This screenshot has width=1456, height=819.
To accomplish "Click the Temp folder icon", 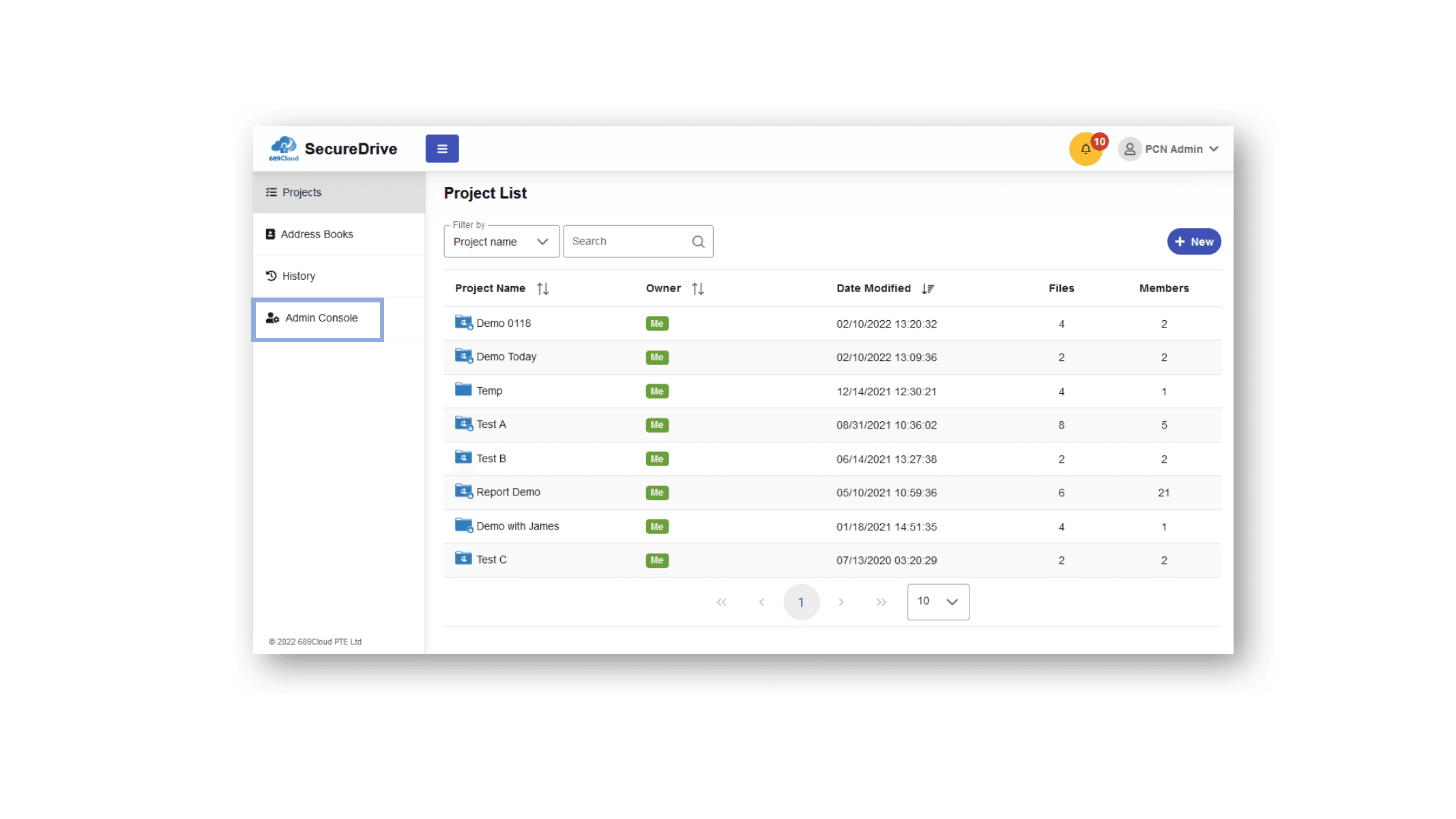I will [463, 389].
